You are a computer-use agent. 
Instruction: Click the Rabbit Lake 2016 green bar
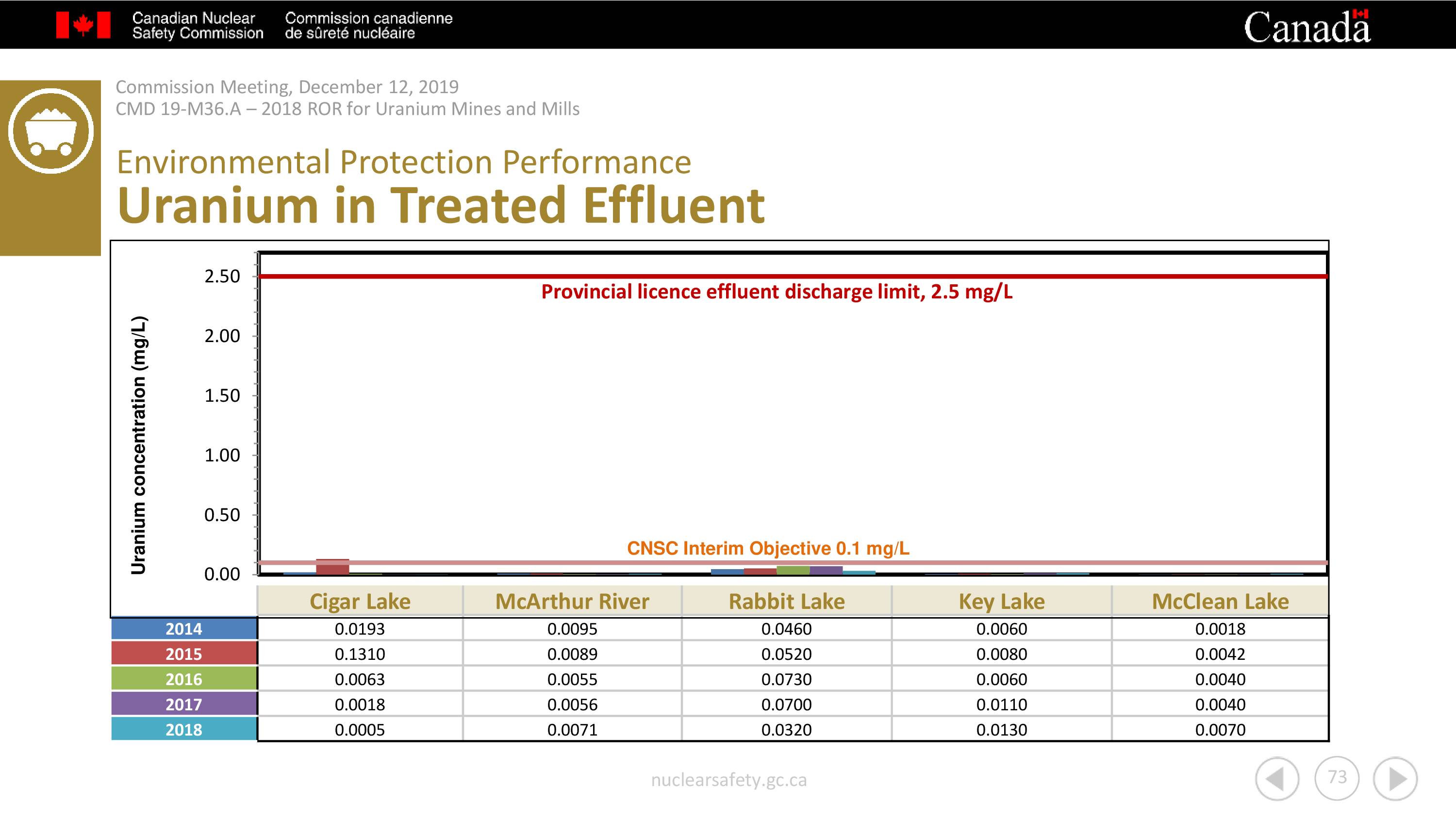(x=793, y=570)
